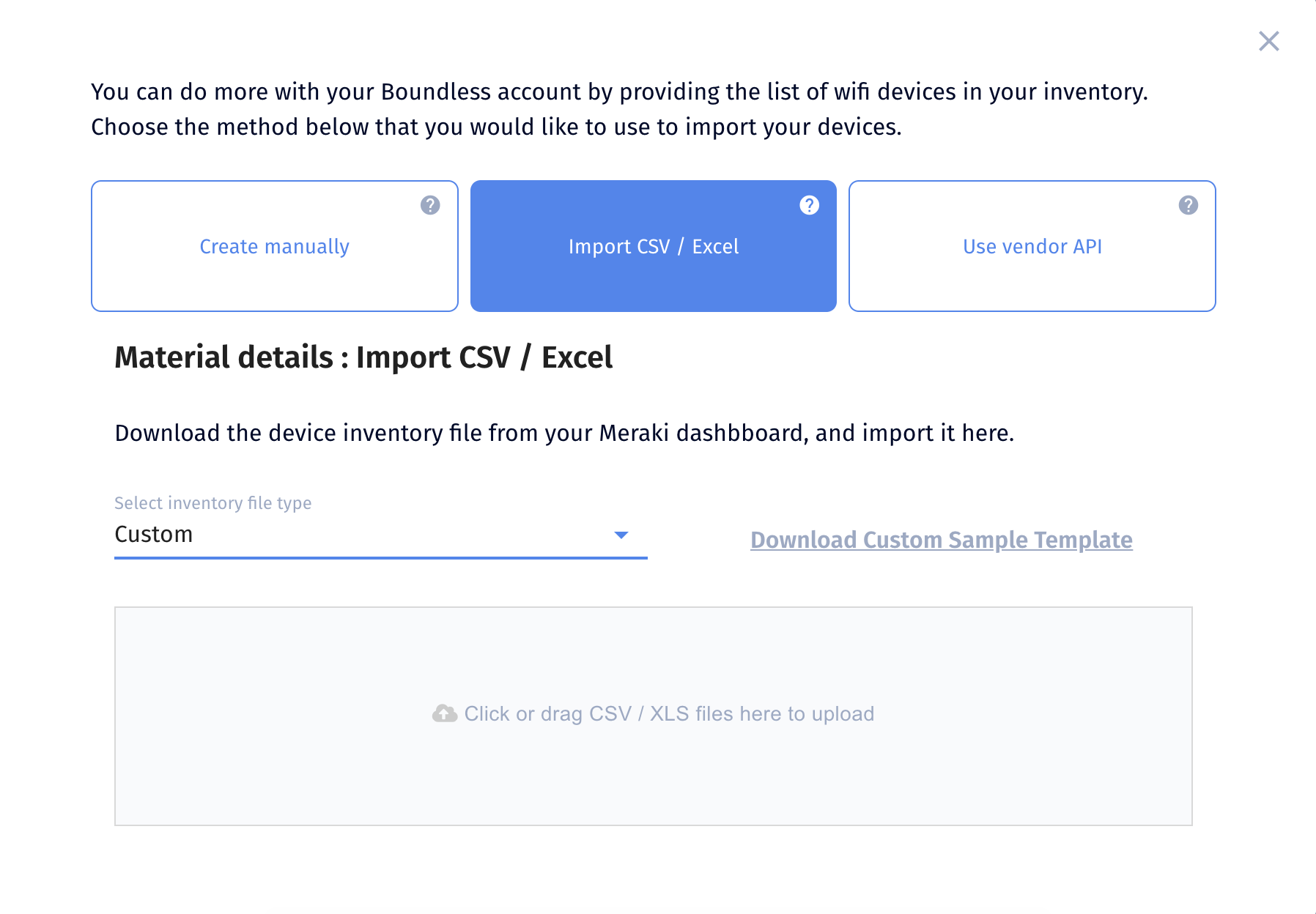Open help icon on Use vendor API card
Image resolution: width=1316 pixels, height=914 pixels.
[x=1188, y=205]
